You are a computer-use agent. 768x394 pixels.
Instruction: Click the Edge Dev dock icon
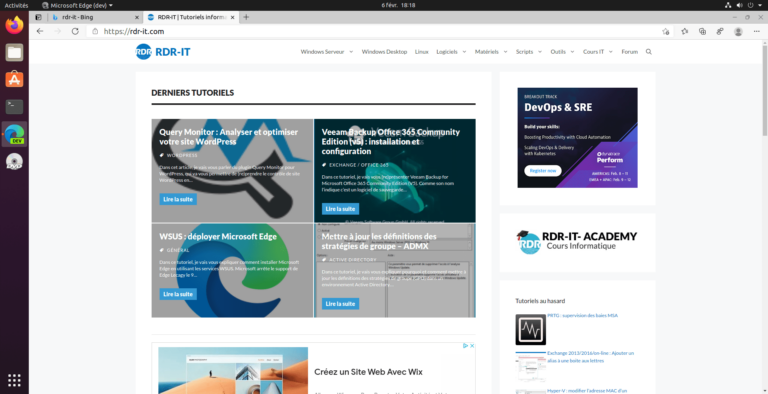[14, 134]
